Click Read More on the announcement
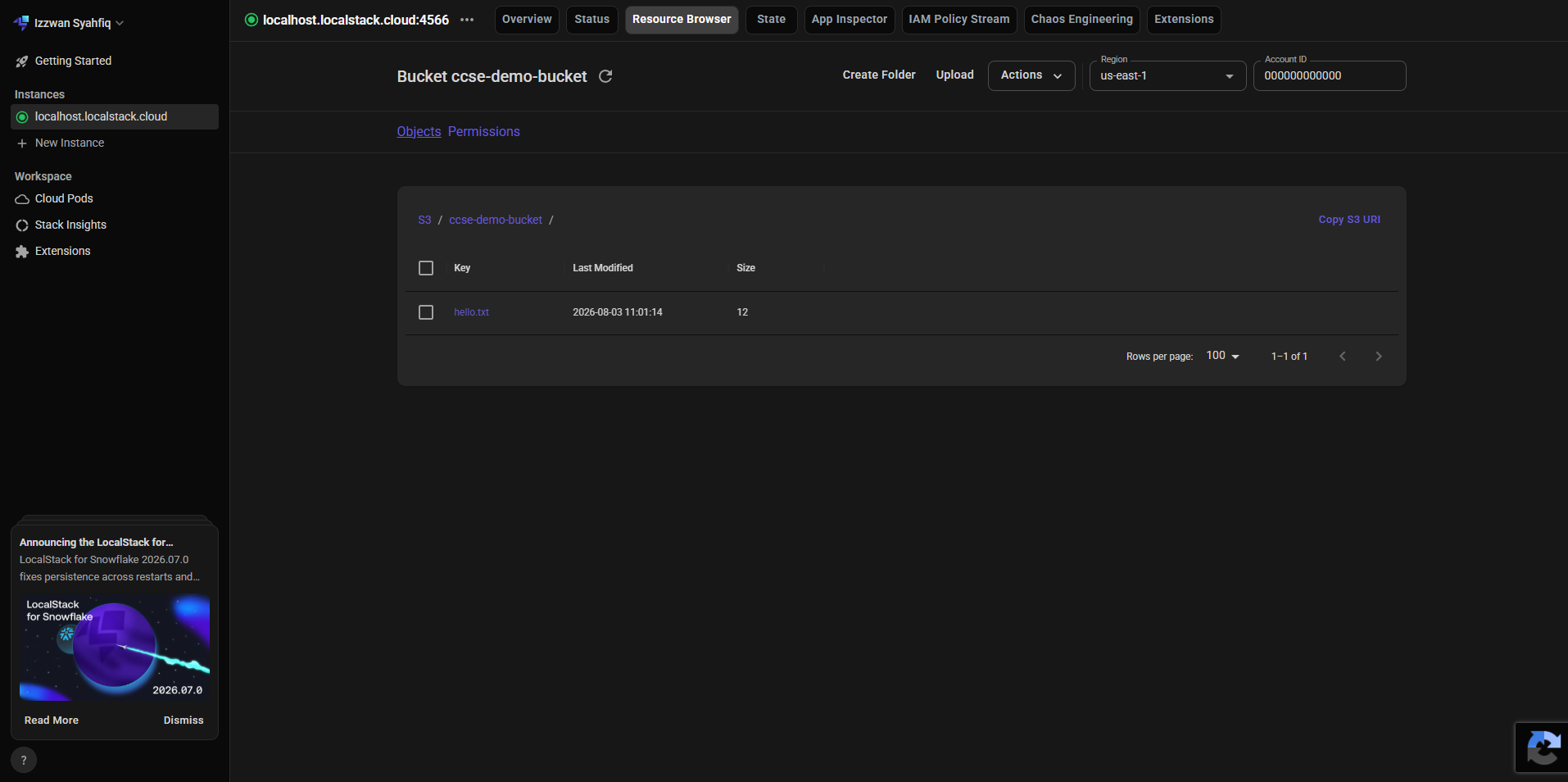 52,721
